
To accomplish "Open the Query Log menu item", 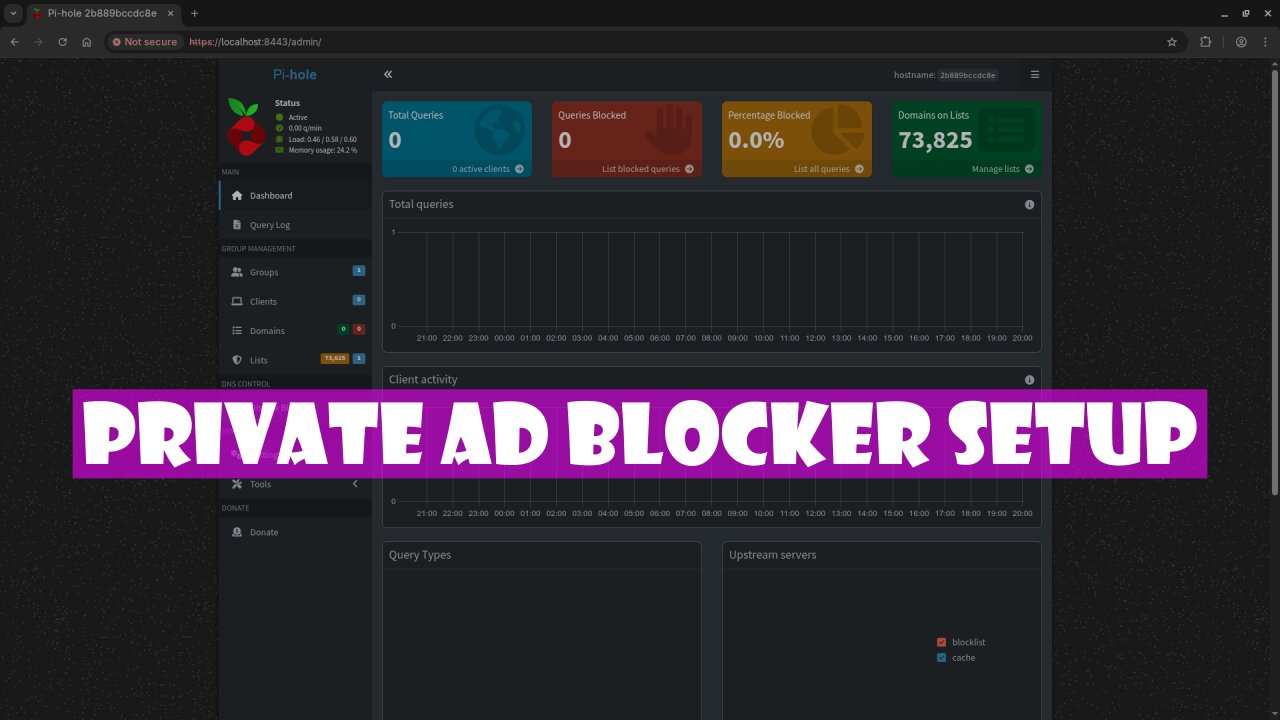I will tap(295, 225).
